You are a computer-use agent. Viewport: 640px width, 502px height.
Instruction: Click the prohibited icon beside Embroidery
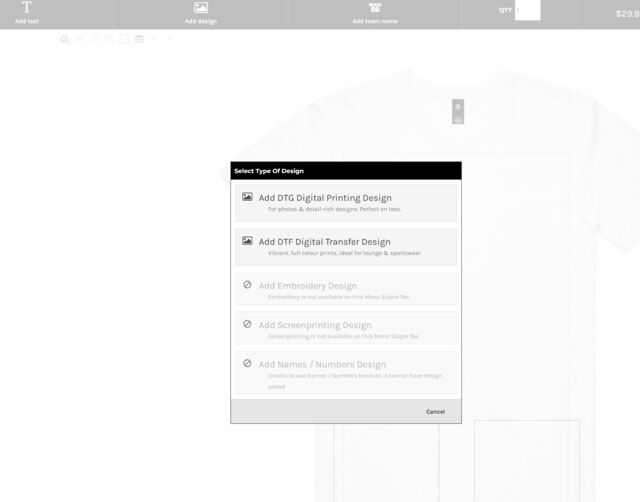(x=247, y=284)
